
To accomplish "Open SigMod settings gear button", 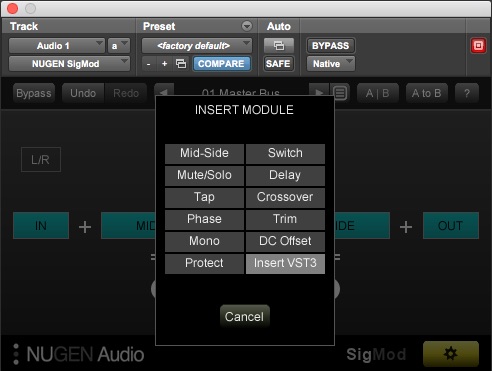I will tap(451, 353).
